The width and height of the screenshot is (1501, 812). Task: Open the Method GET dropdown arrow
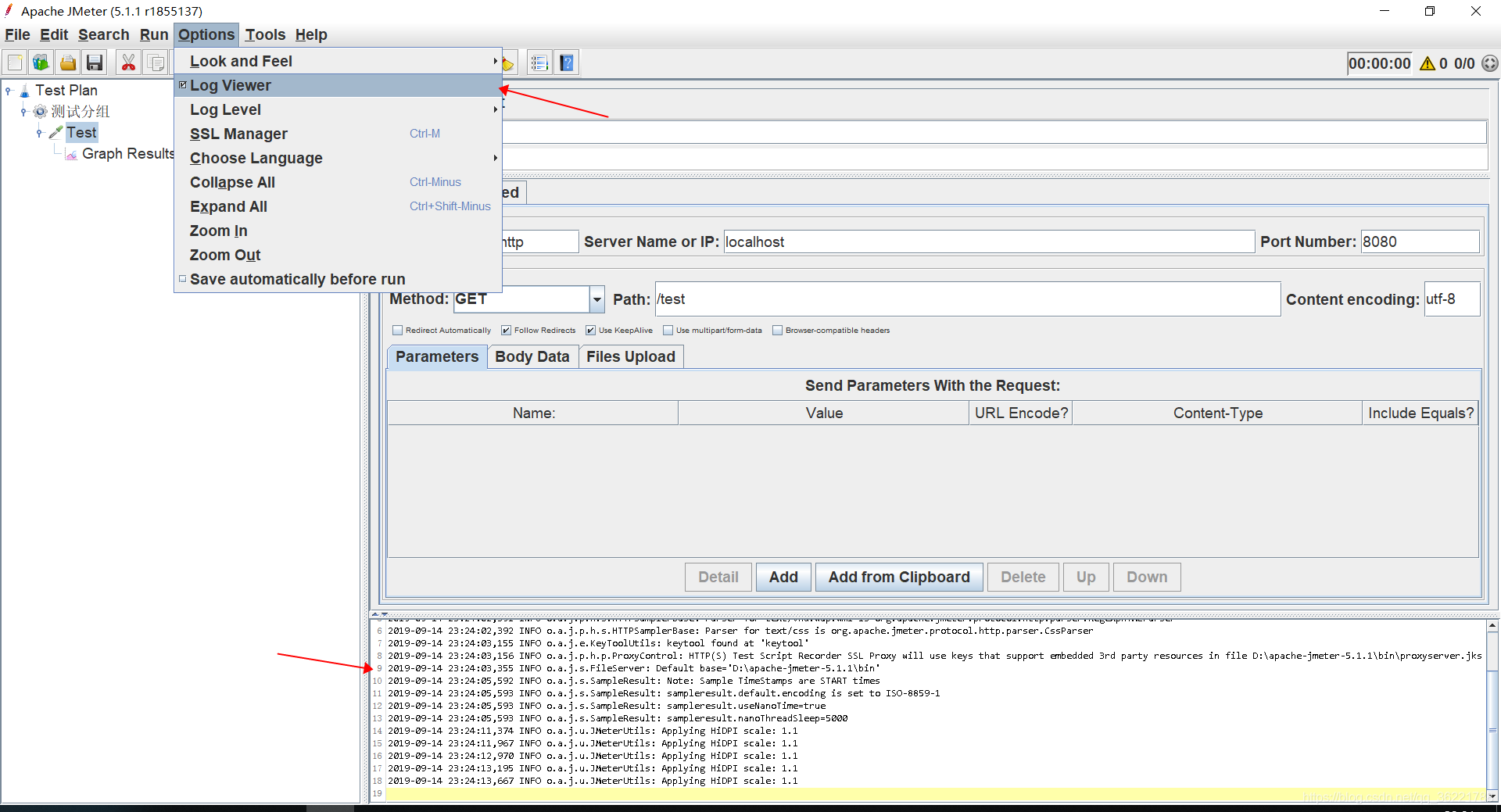point(597,299)
